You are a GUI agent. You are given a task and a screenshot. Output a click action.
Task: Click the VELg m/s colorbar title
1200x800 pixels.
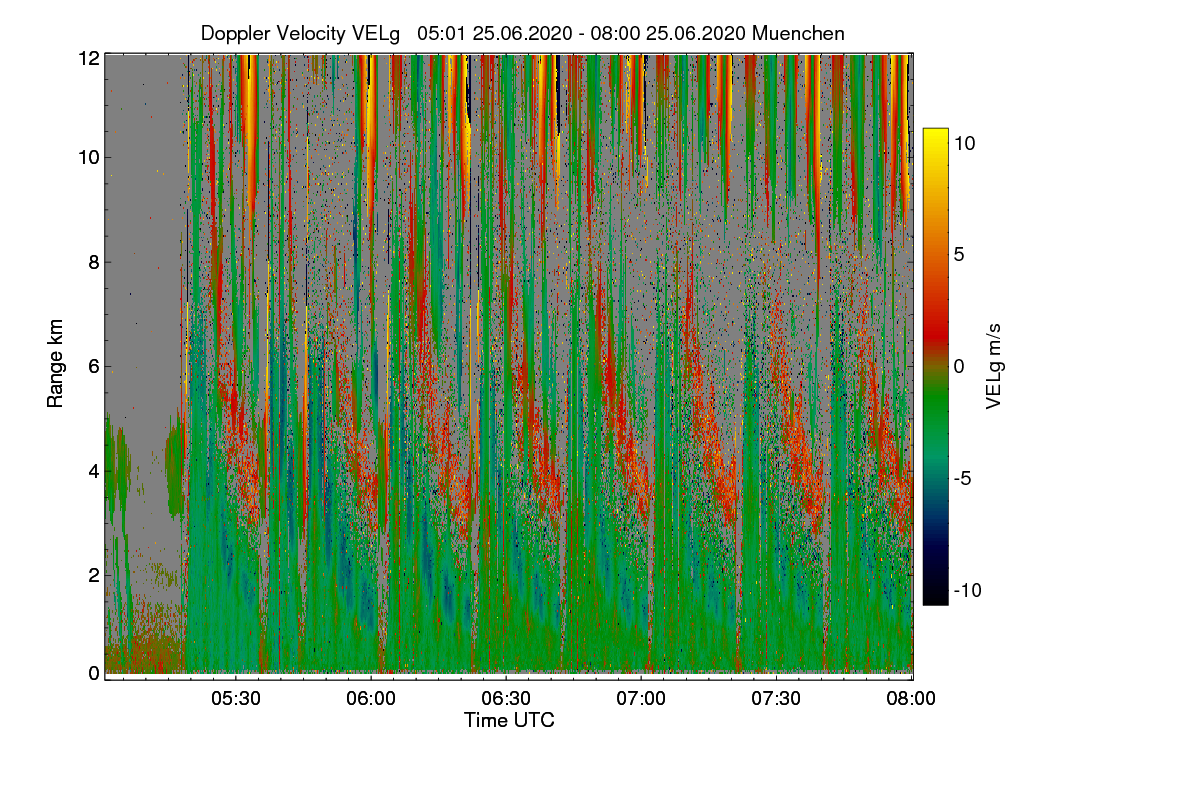point(994,366)
